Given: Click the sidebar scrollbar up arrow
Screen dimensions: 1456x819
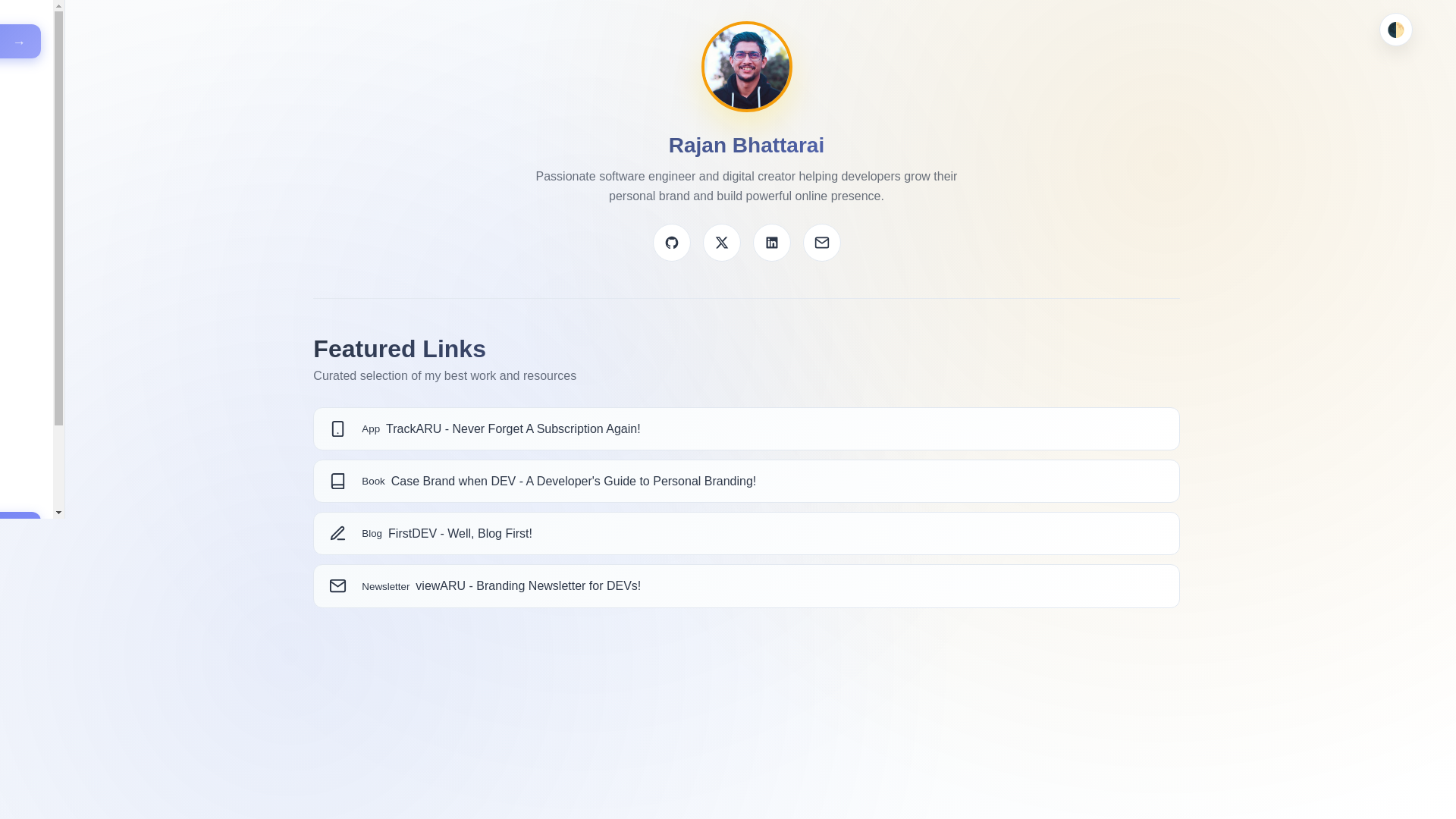Looking at the screenshot, I should (58, 6).
